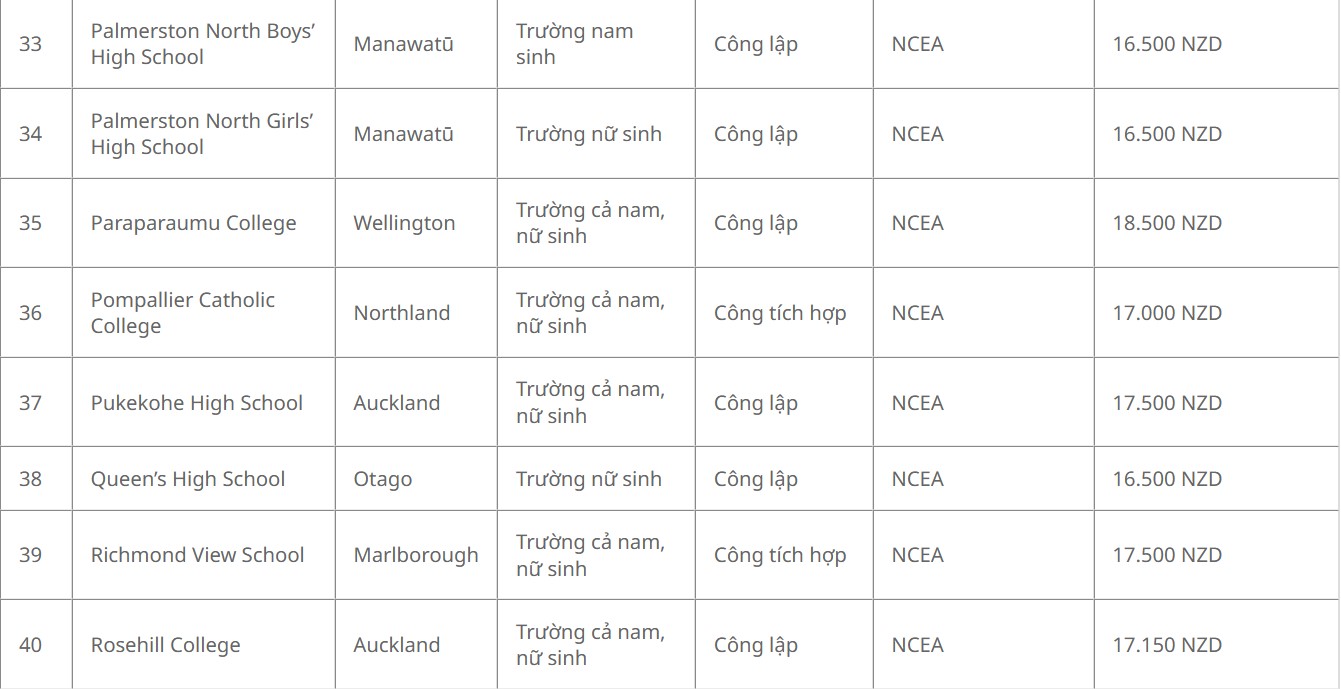Select the Northland region cell
The image size is (1341, 689).
click(x=401, y=313)
